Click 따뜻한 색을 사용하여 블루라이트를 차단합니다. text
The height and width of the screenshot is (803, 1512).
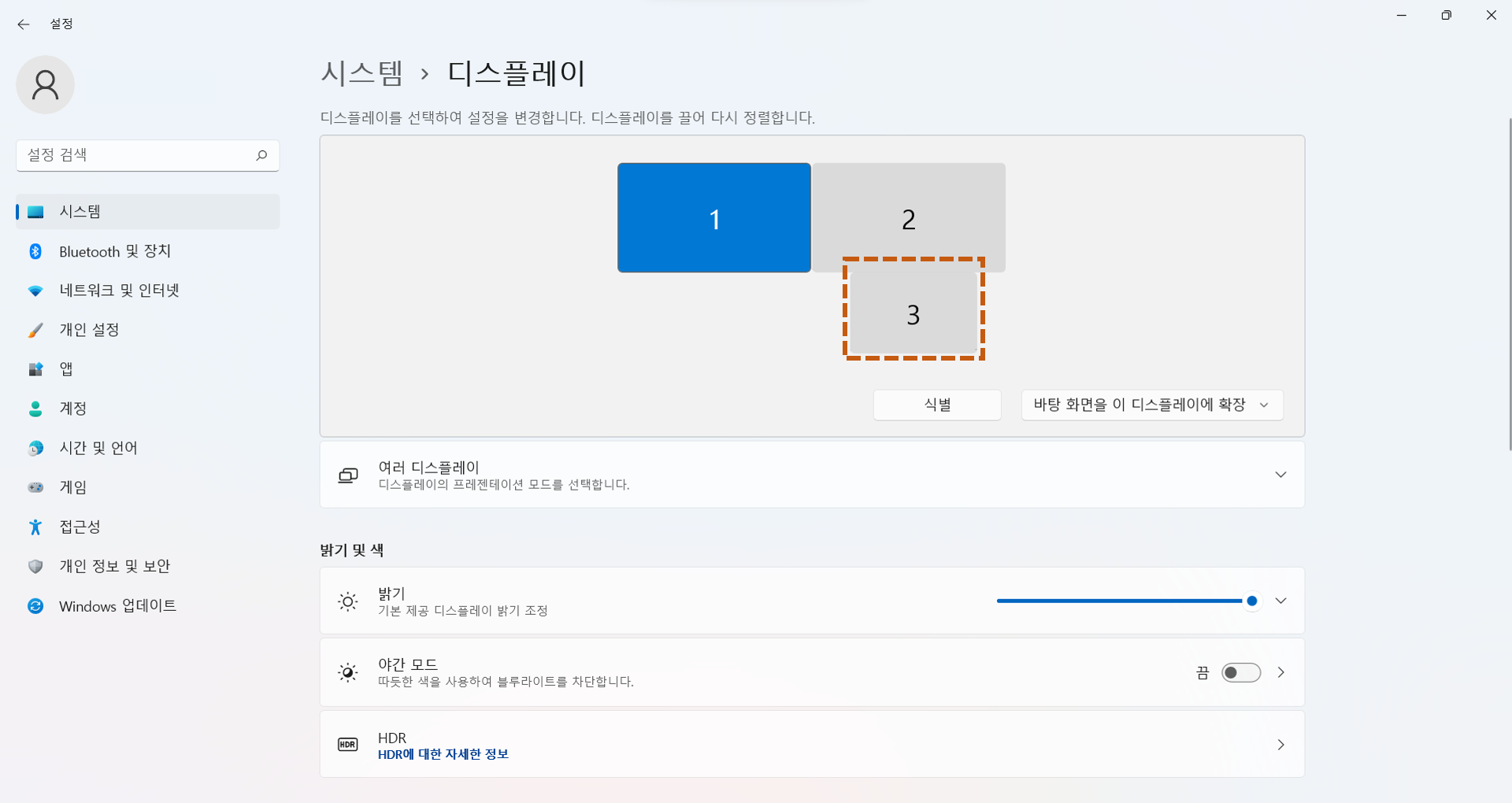tap(506, 682)
